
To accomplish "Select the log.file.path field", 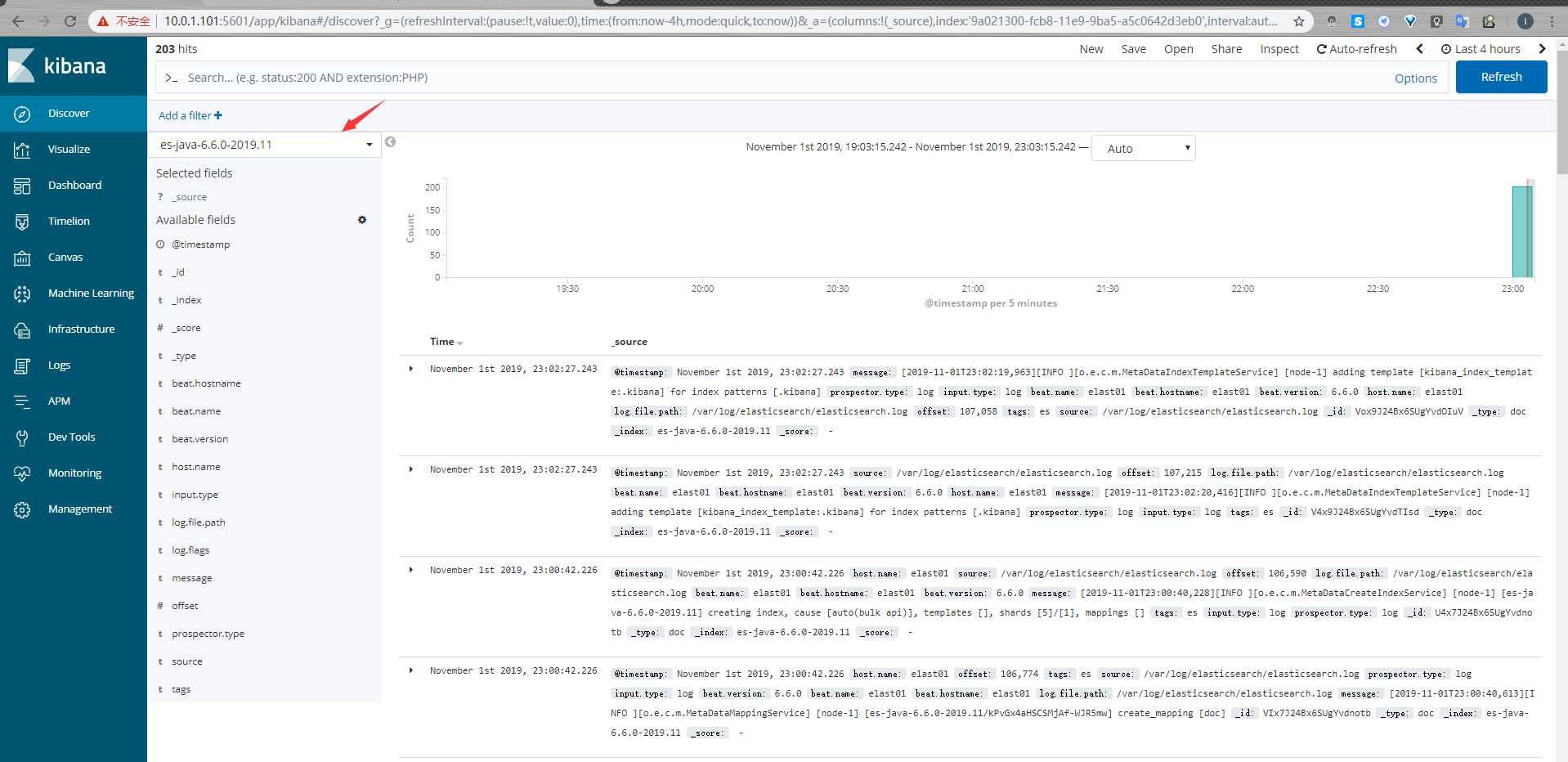I will point(199,522).
